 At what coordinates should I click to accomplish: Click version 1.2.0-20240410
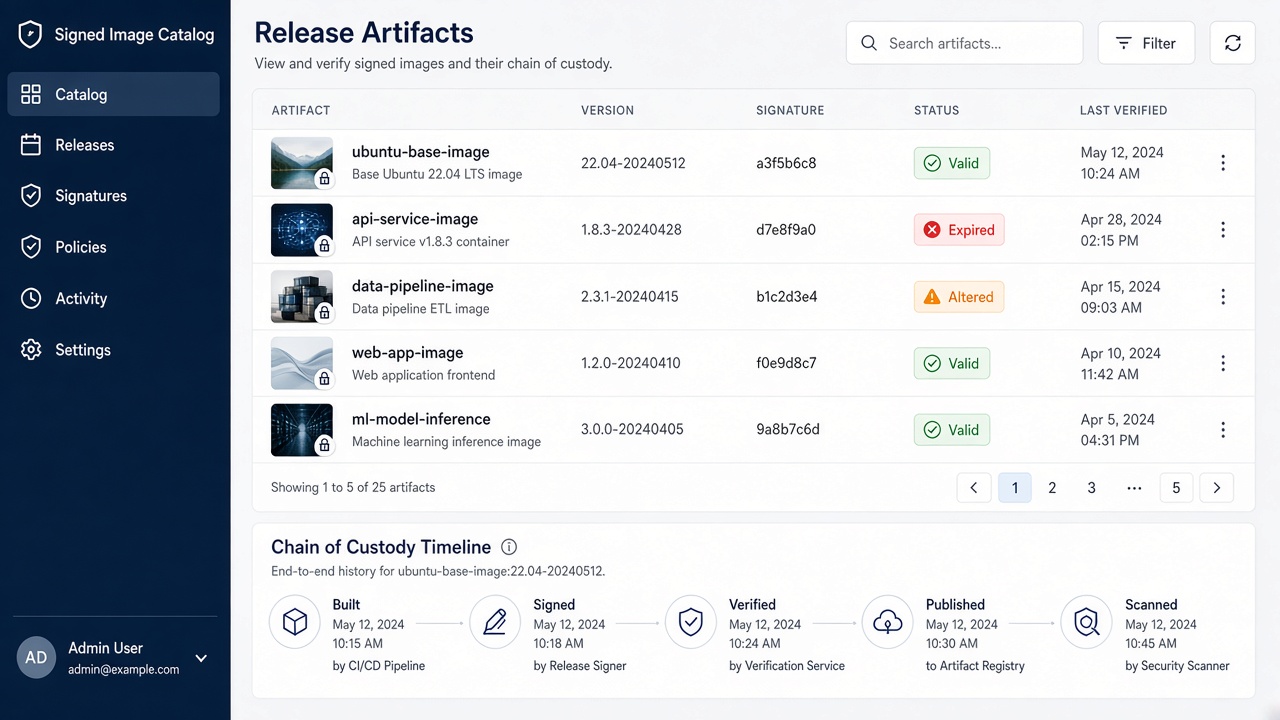[x=630, y=363]
